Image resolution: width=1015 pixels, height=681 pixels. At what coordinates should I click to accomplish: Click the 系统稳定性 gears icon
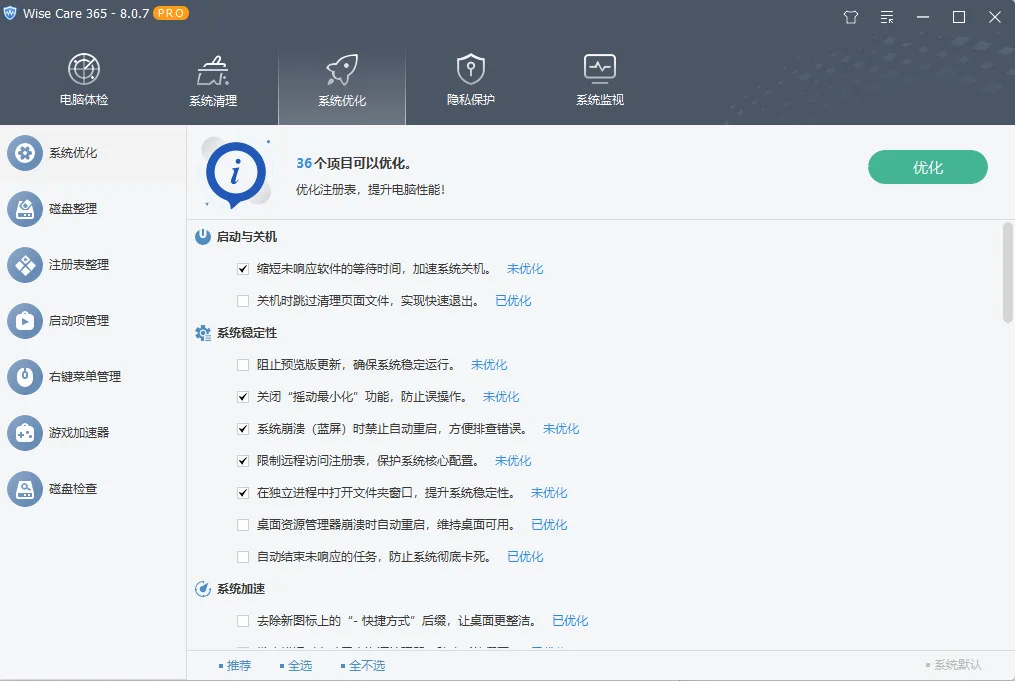point(203,333)
